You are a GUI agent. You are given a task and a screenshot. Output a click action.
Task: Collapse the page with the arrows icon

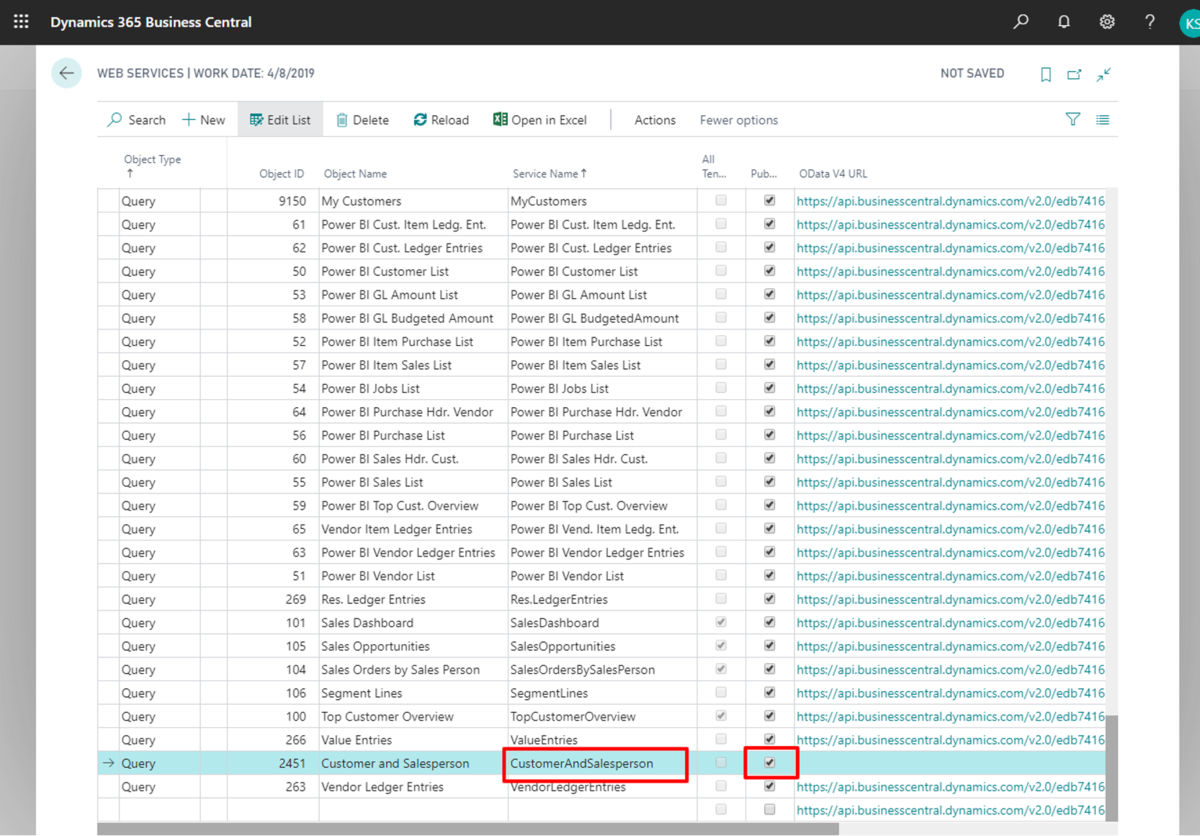point(1104,74)
